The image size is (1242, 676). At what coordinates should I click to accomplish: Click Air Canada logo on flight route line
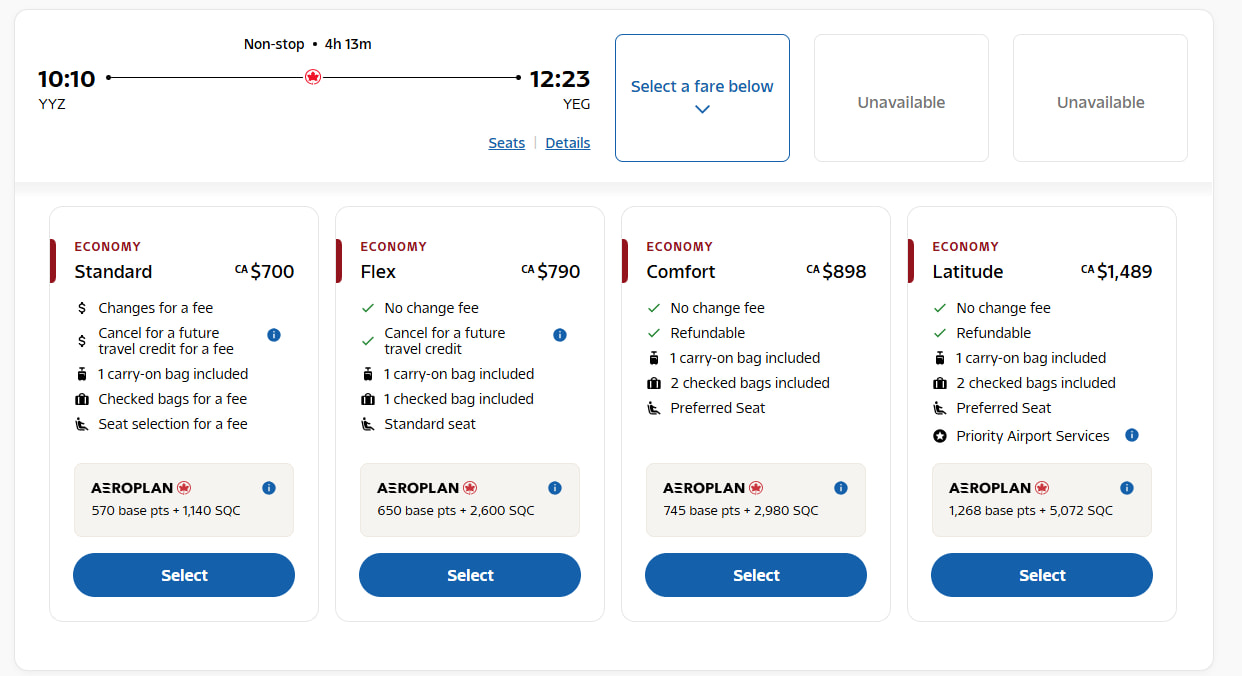(x=313, y=77)
